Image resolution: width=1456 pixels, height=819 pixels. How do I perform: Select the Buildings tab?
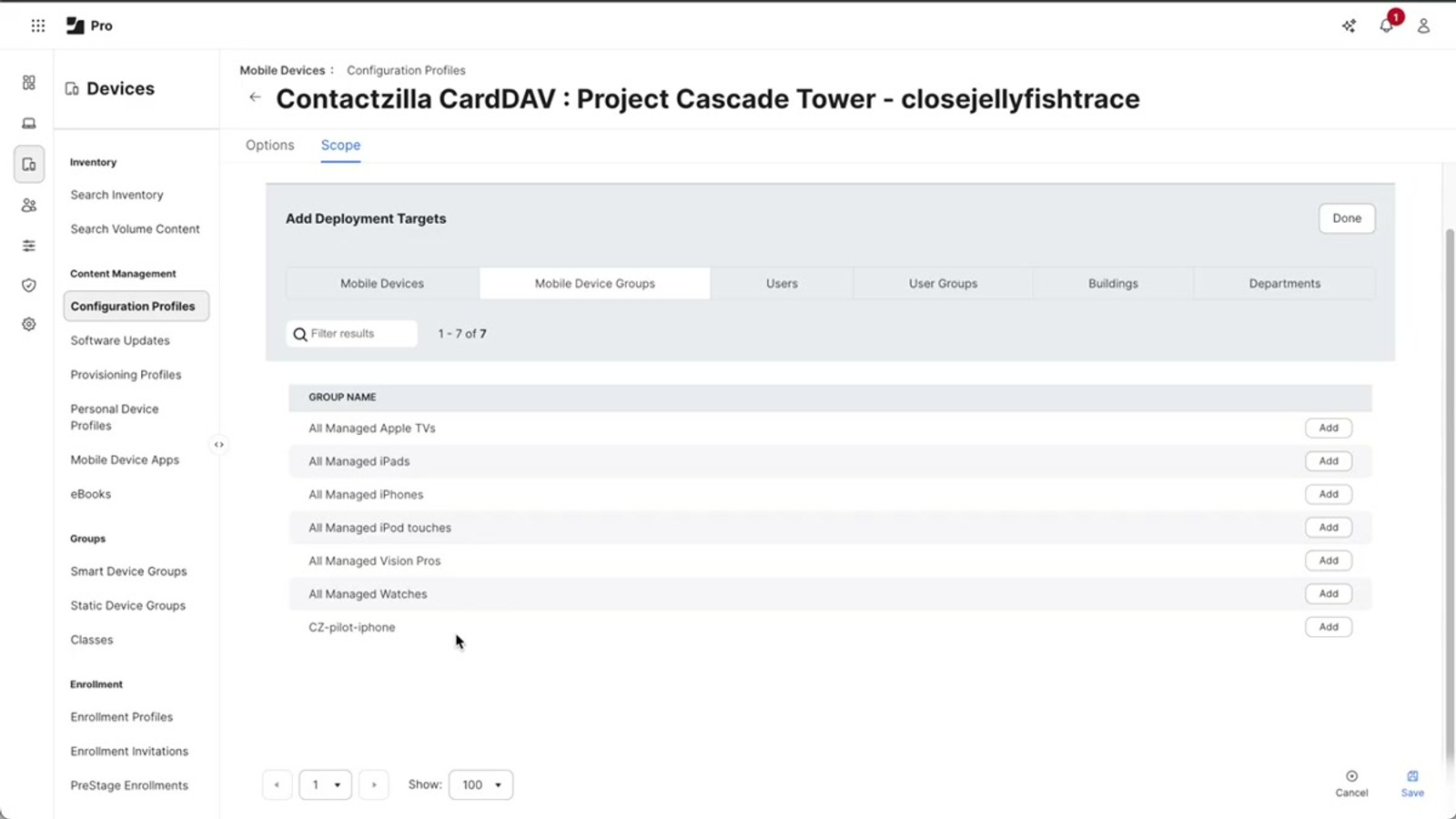pos(1113,284)
